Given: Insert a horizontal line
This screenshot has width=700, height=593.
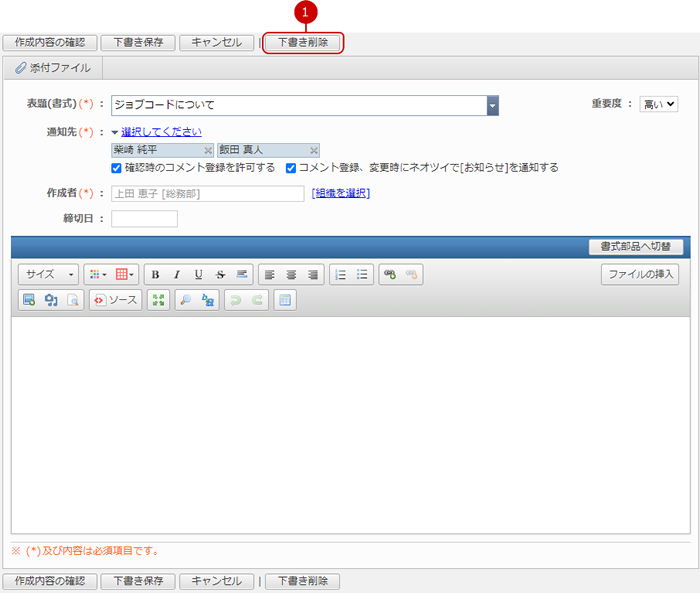Looking at the screenshot, I should [x=242, y=275].
